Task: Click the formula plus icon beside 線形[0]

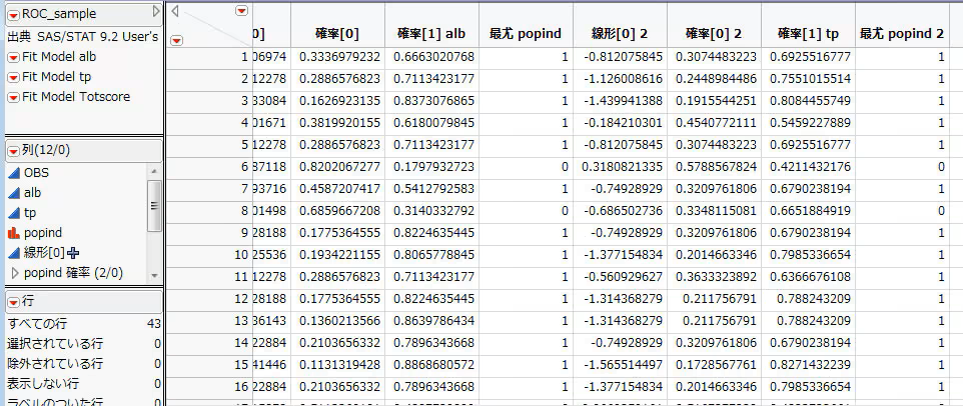Action: [x=74, y=252]
